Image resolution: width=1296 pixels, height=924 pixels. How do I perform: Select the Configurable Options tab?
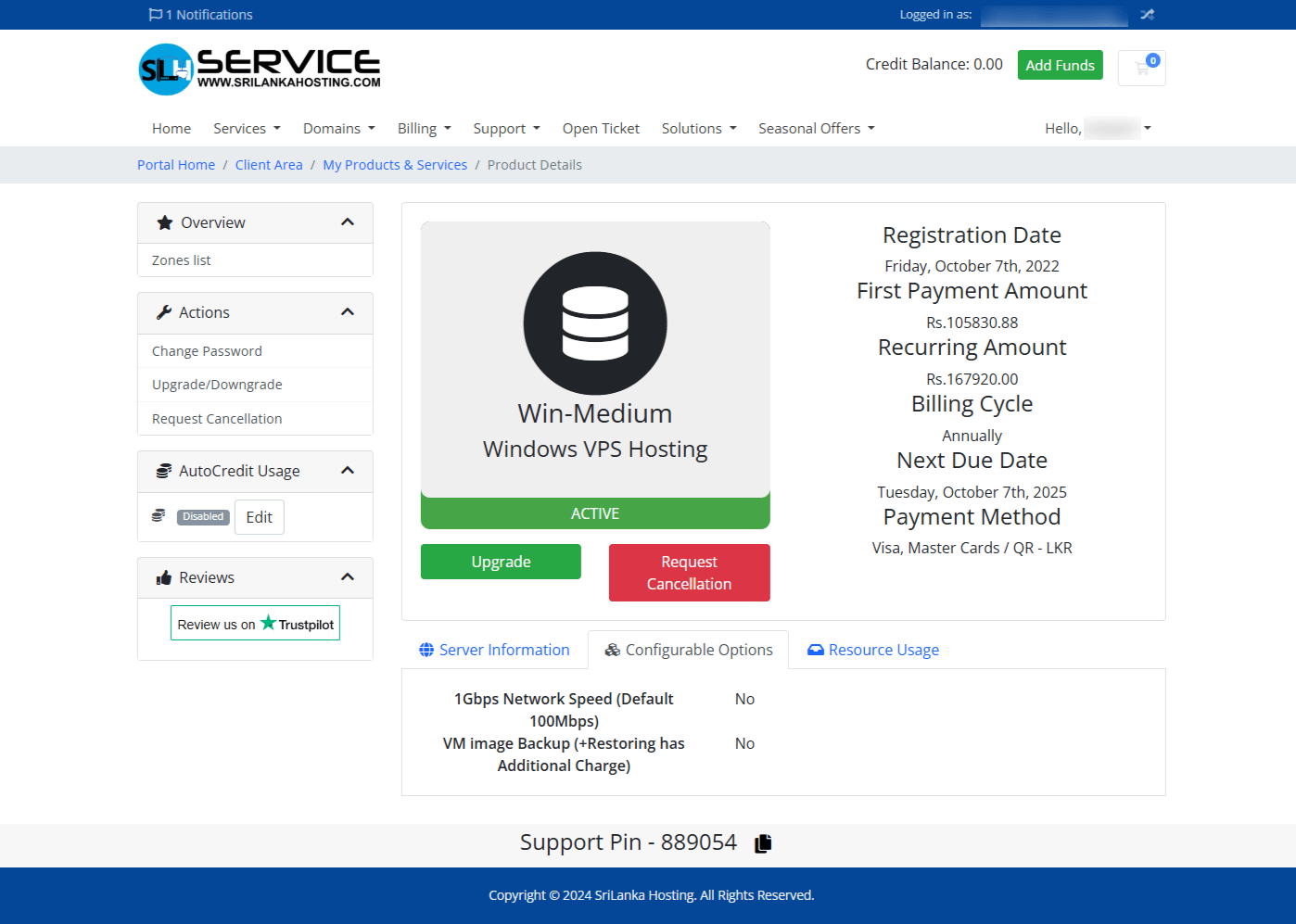coord(689,650)
